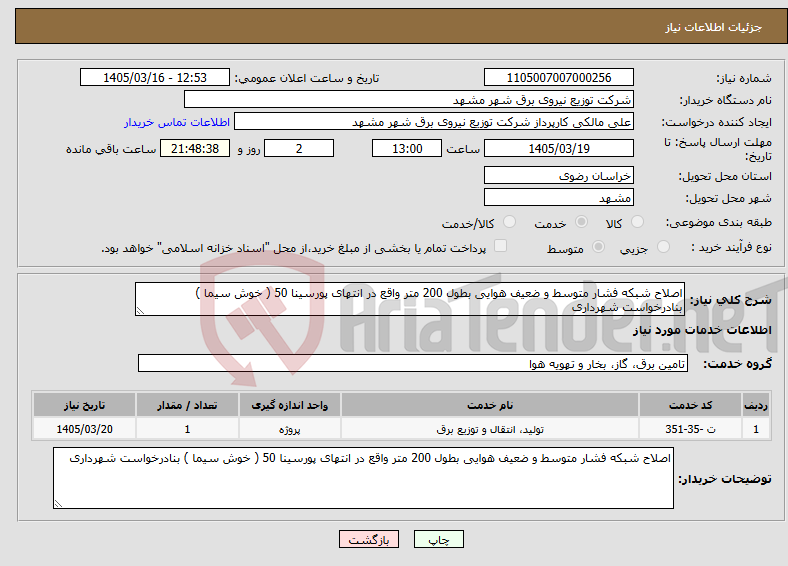
Task: Click the announcement date field 1405/03/16 - 12:53
Action: click(x=155, y=77)
